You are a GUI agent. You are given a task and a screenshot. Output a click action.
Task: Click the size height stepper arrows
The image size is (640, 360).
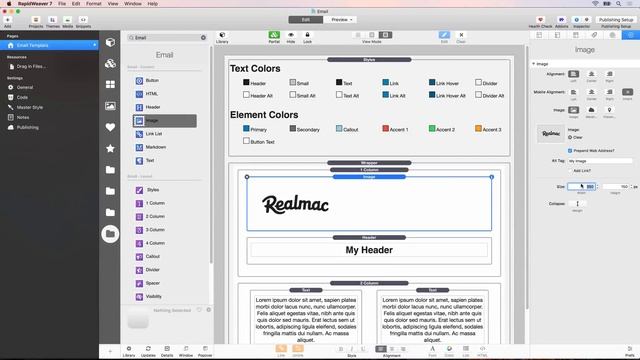(x=631, y=187)
